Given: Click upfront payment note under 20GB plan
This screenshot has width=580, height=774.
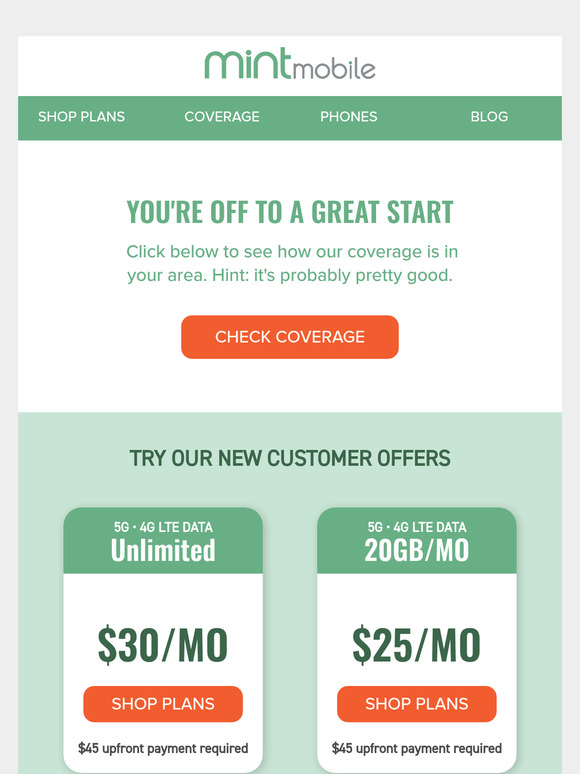Looking at the screenshot, I should [x=417, y=748].
